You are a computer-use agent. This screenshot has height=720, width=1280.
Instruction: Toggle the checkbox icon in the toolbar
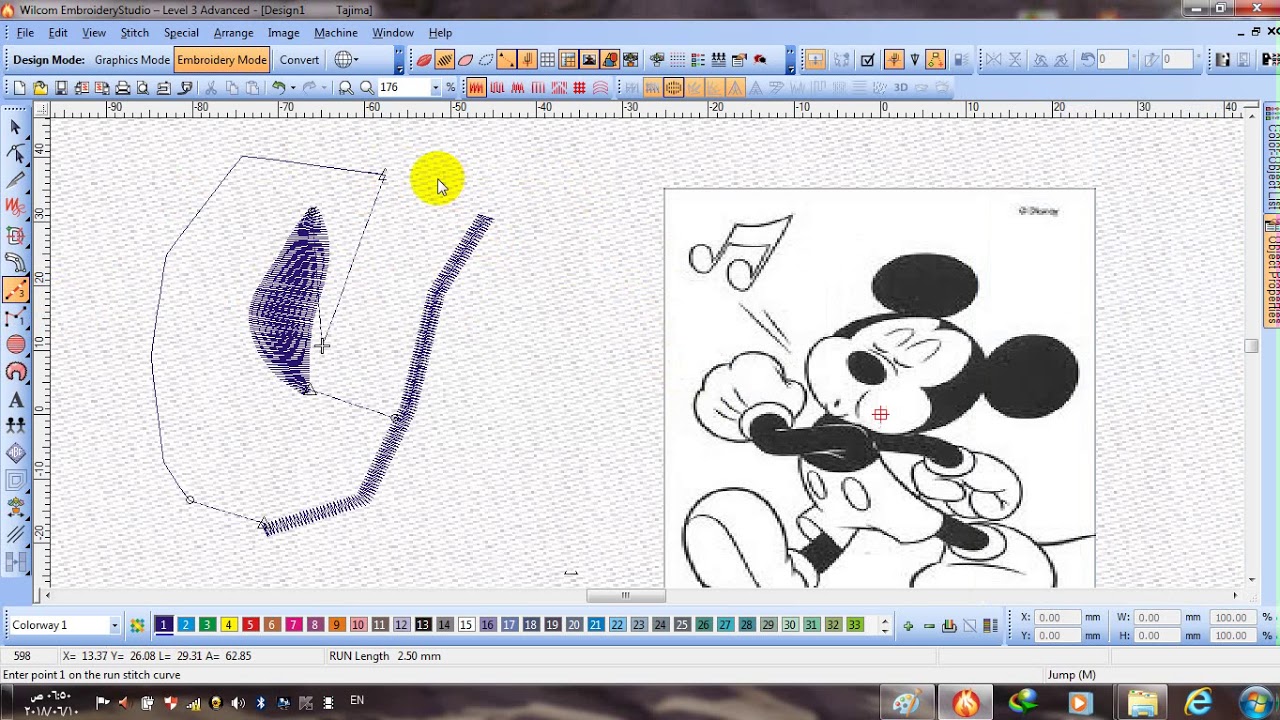pos(867,60)
